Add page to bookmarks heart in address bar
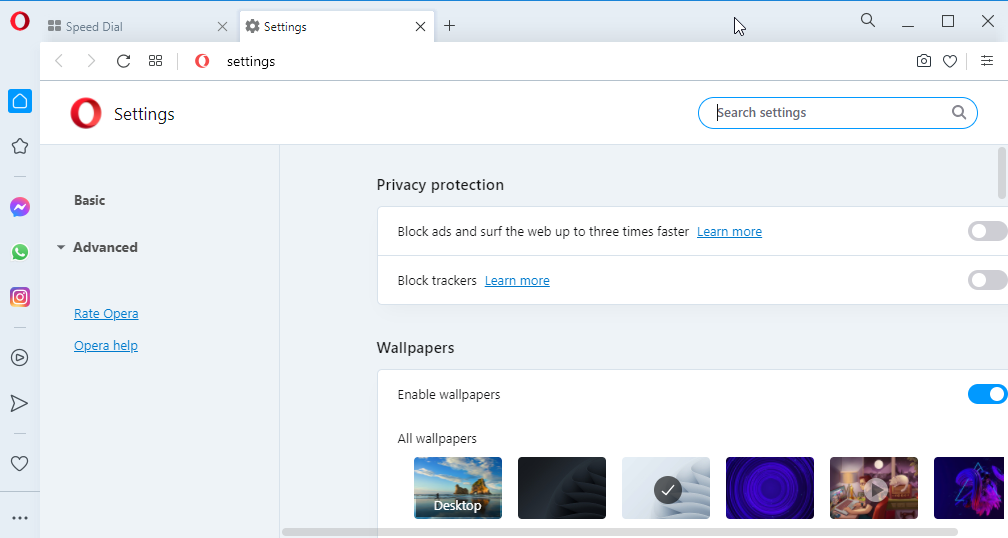This screenshot has height=538, width=1008. [950, 61]
